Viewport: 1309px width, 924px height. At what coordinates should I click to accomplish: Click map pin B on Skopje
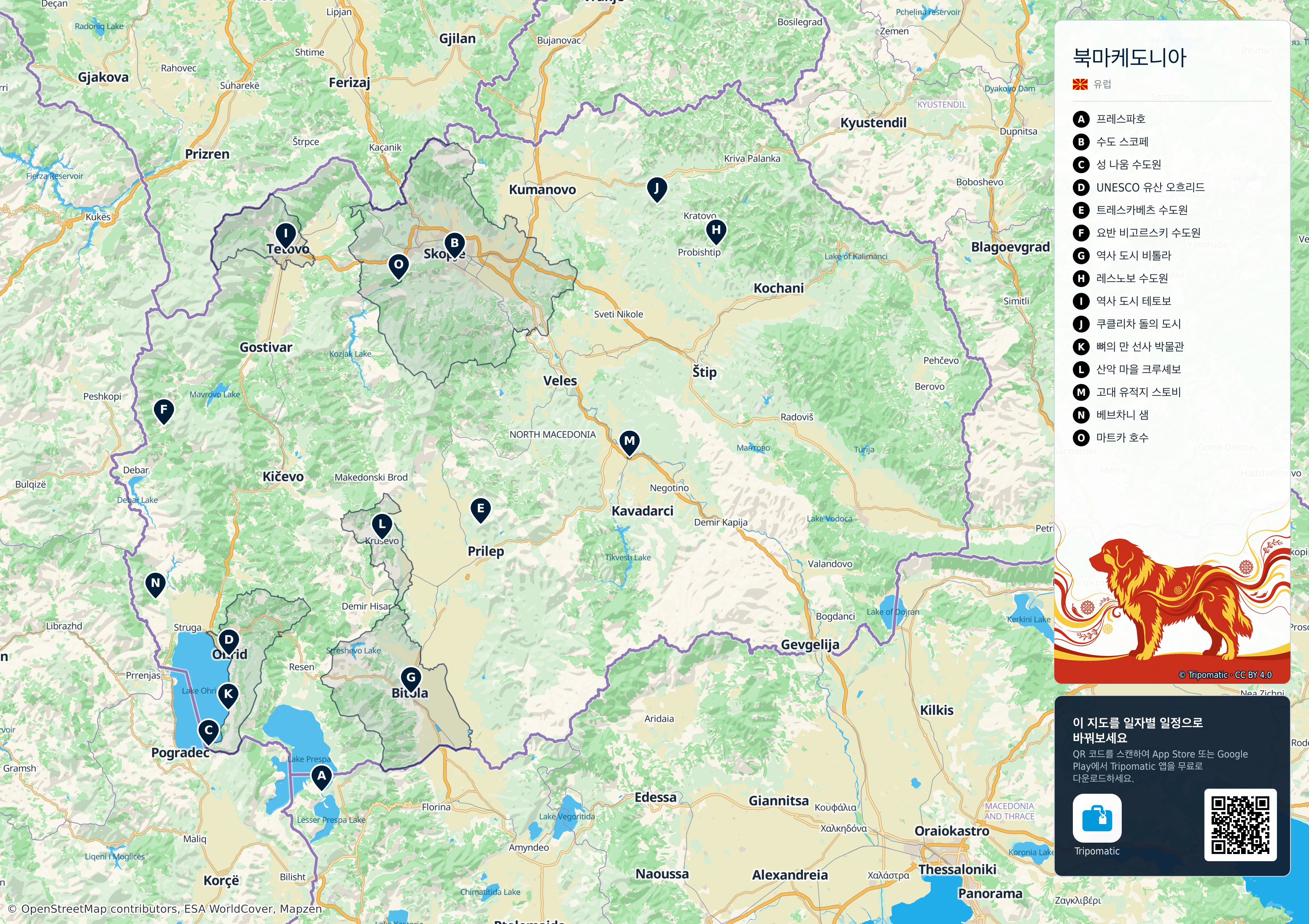(x=454, y=244)
